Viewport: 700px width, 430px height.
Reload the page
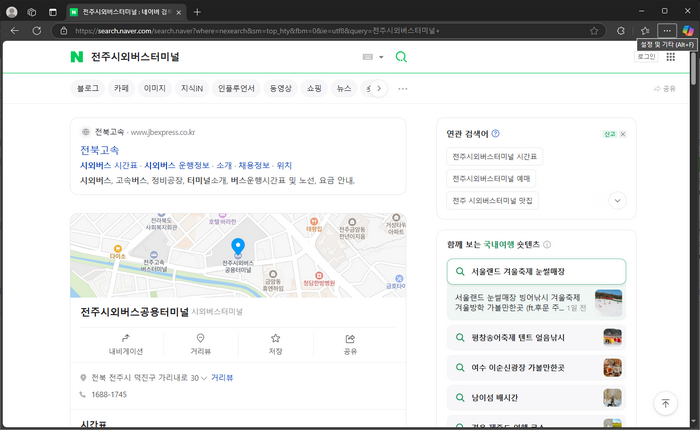[x=37, y=31]
